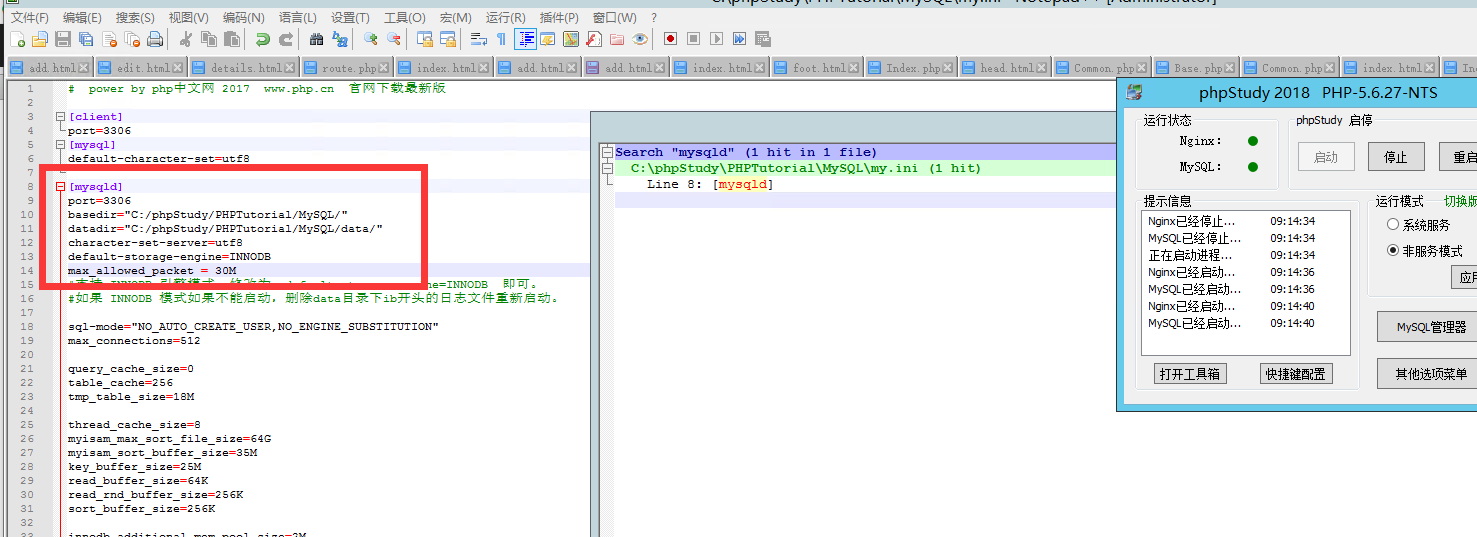
Task: Undo with the green arrow icon
Action: coord(262,39)
